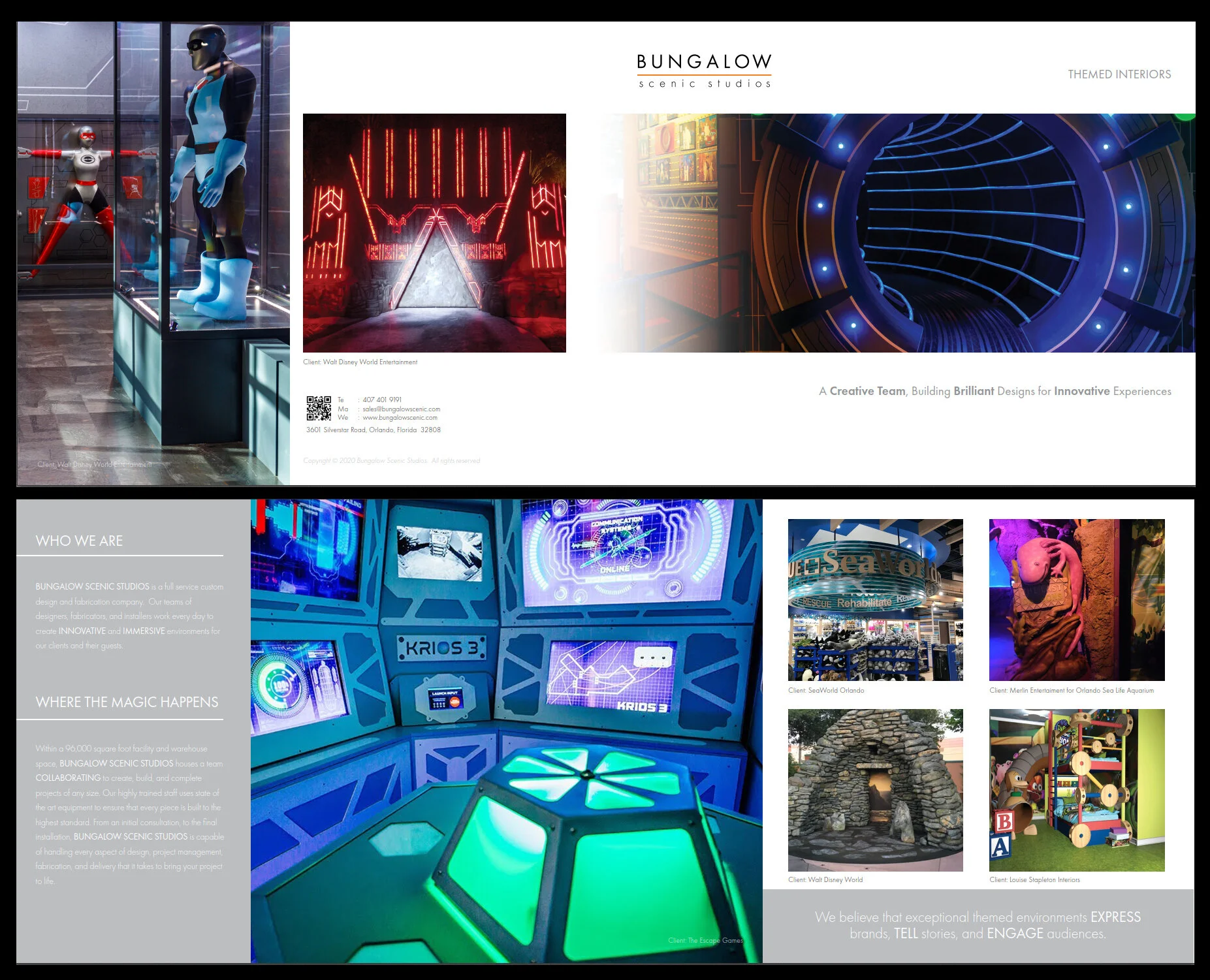The image size is (1210, 980).
Task: Click the 'Client: Walt Disney World' caption under stone hut
Action: [x=825, y=879]
